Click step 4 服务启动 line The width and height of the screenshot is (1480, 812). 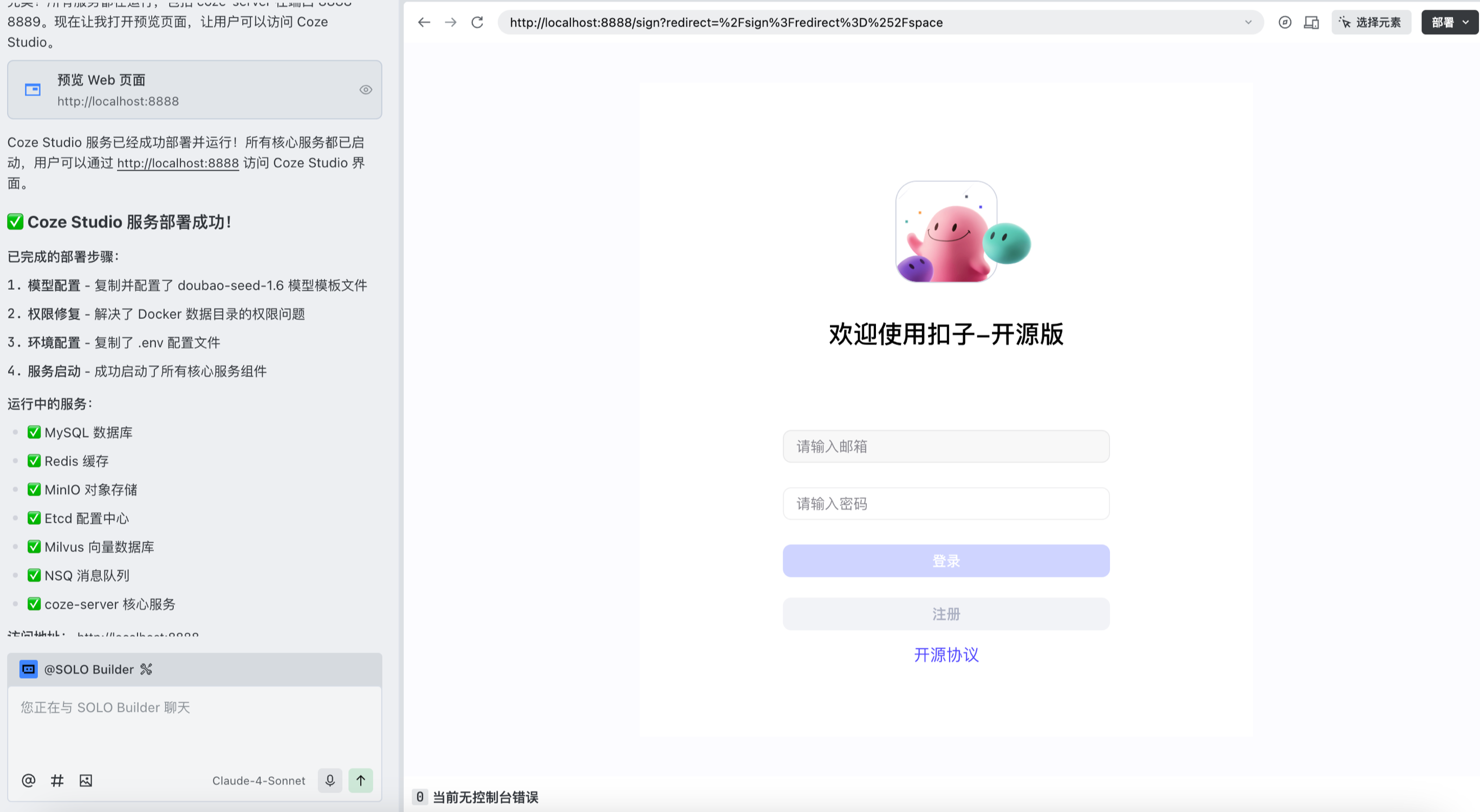pyautogui.click(x=137, y=371)
